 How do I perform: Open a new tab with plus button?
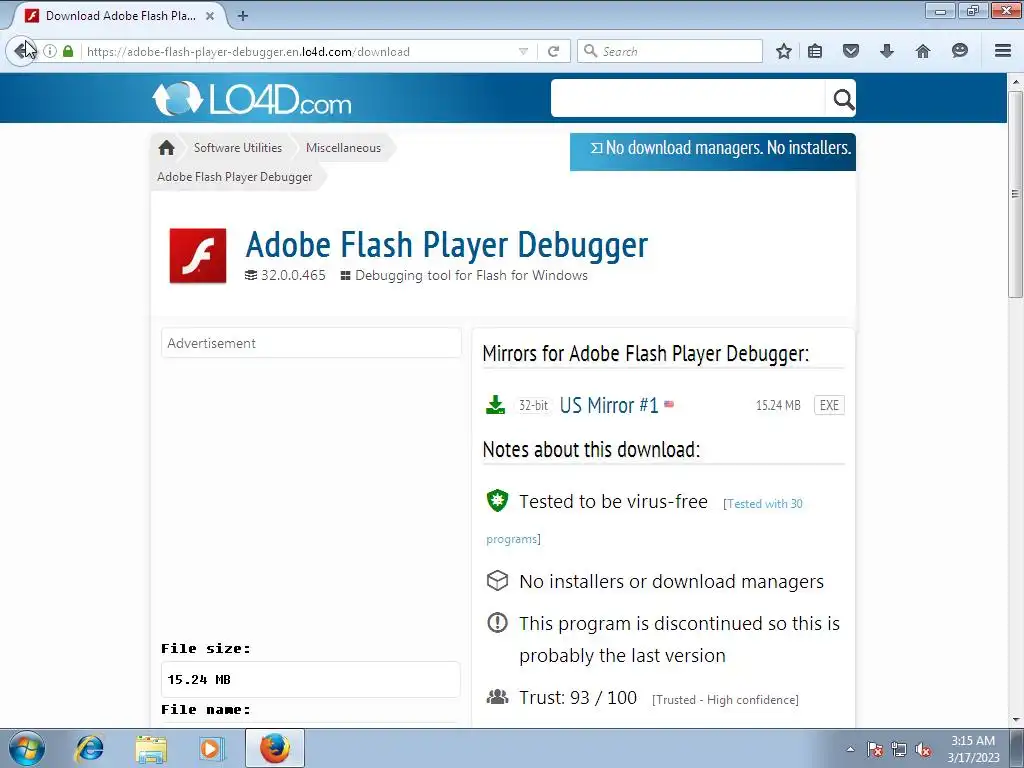(243, 16)
